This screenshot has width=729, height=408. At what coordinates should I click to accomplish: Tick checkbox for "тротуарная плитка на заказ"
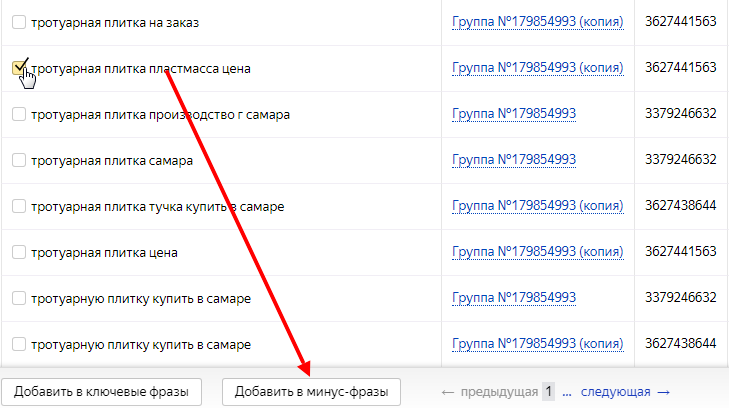(x=19, y=22)
